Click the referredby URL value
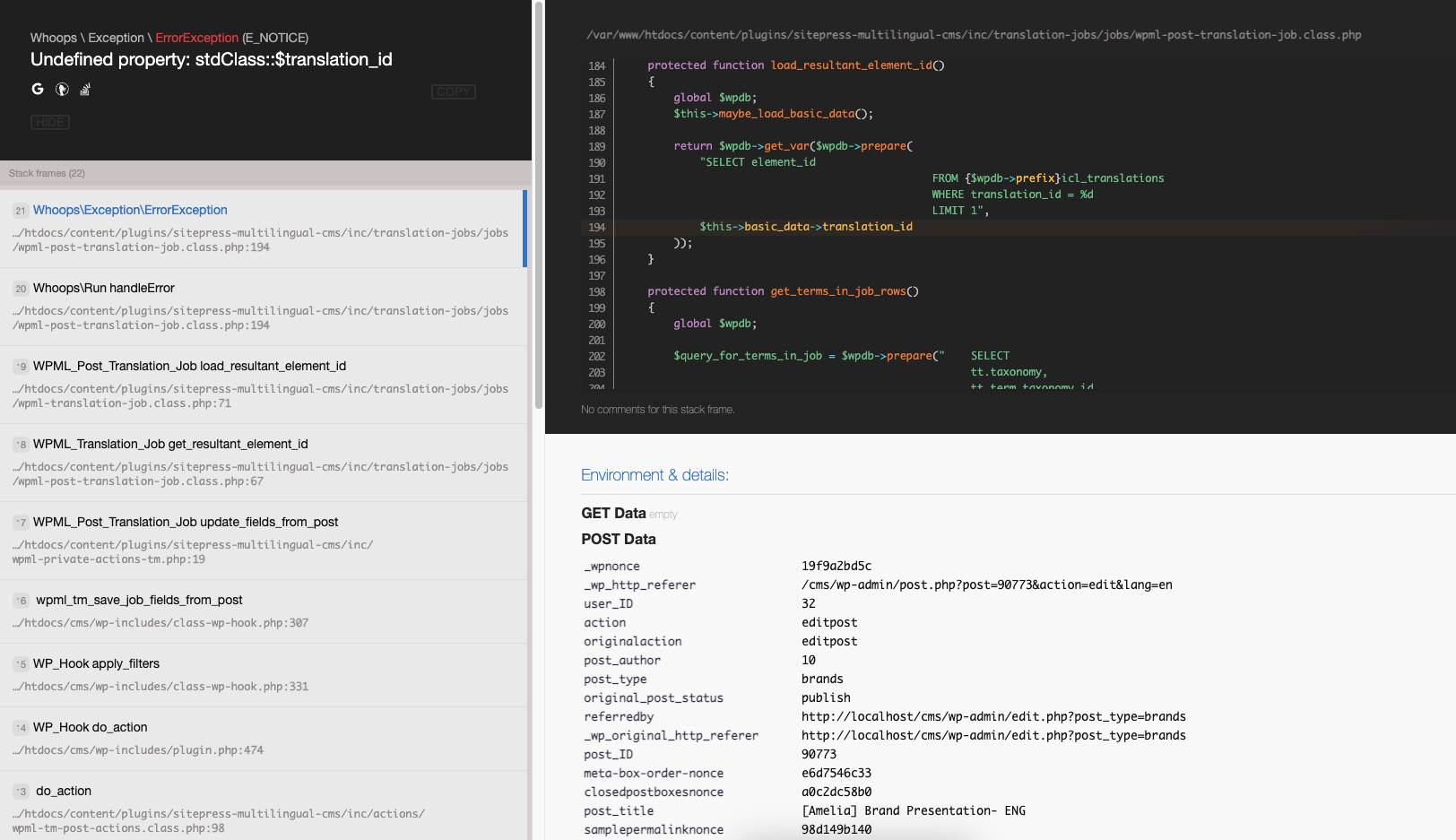Screen dimensions: 1456x840 (x=993, y=716)
